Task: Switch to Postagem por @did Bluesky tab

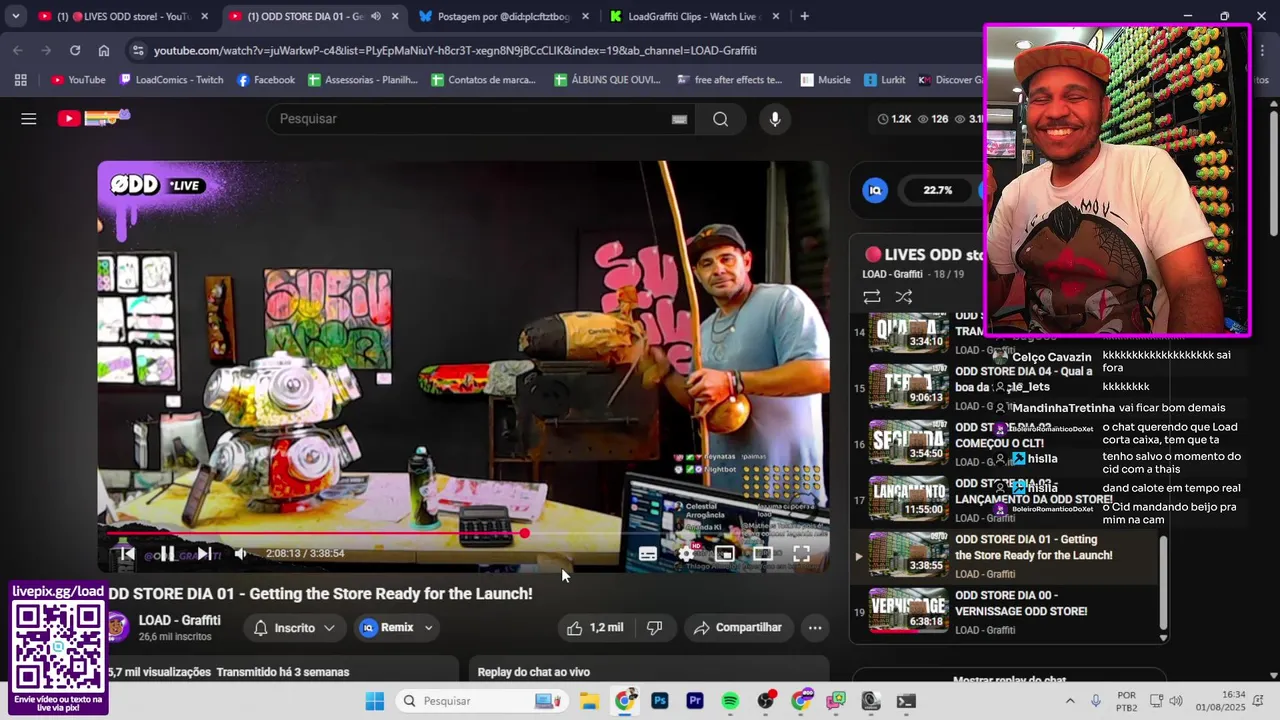Action: pos(504,16)
